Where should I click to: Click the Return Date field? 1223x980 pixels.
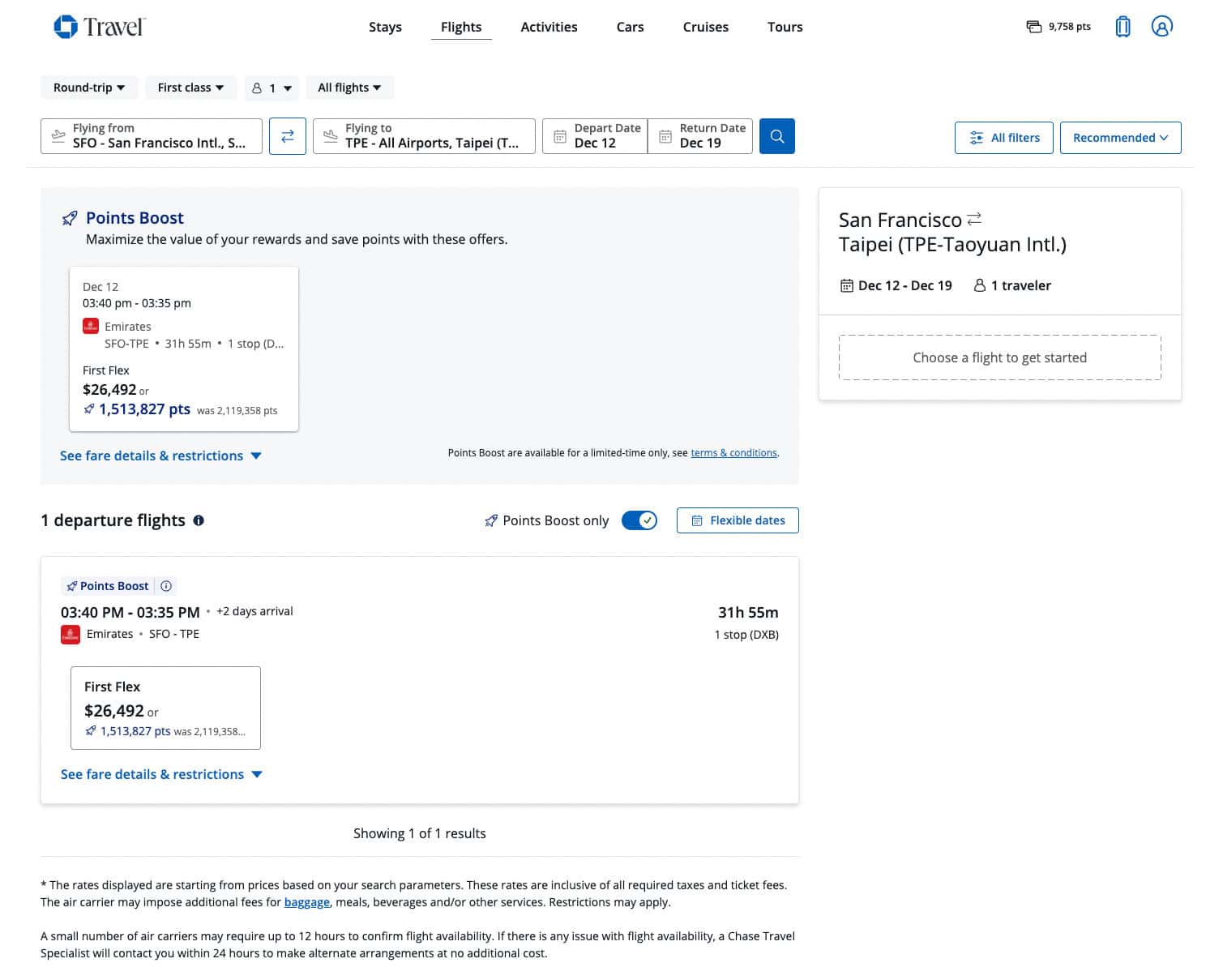pyautogui.click(x=700, y=136)
